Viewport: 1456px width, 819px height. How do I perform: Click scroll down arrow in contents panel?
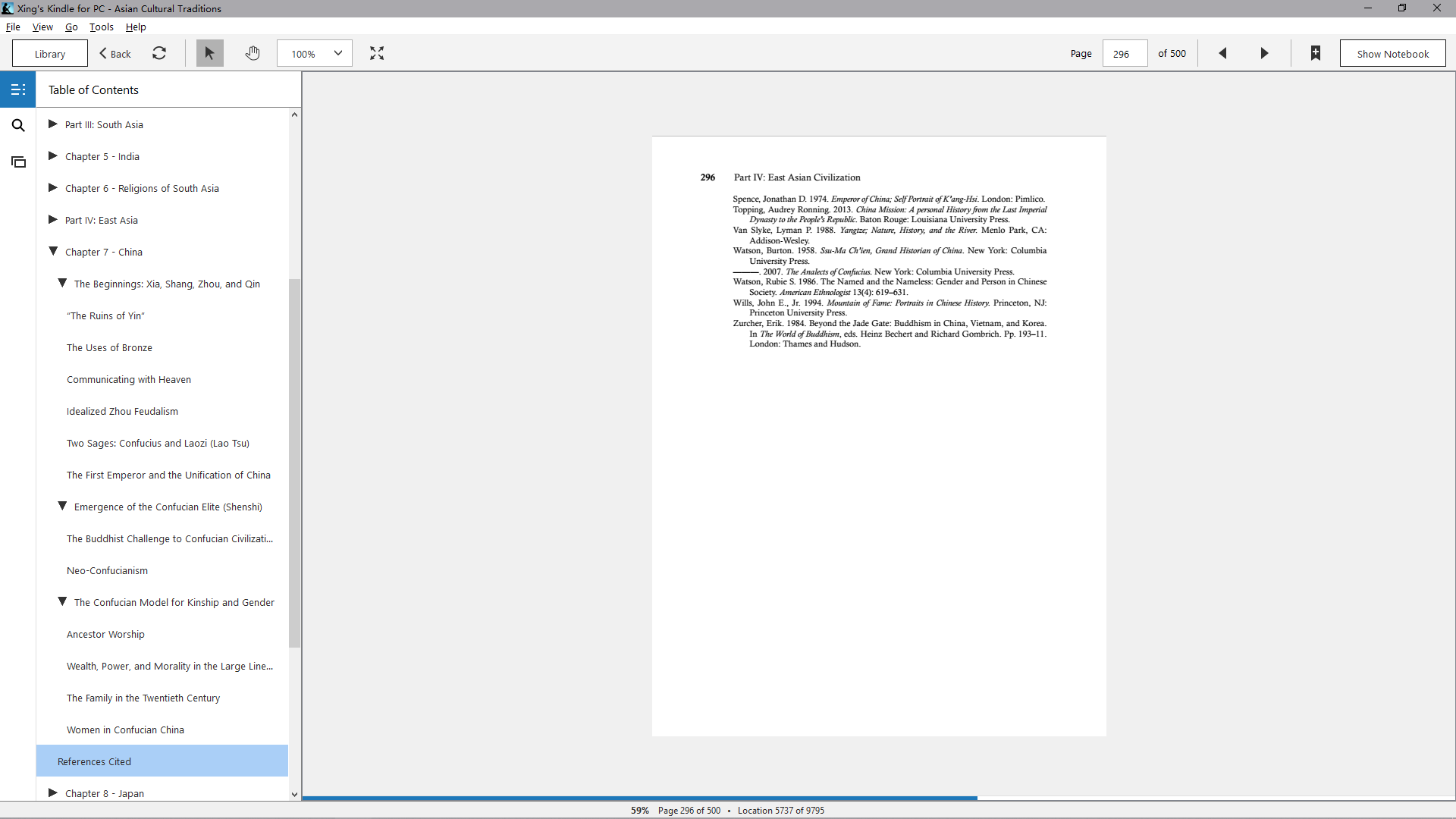[x=294, y=795]
